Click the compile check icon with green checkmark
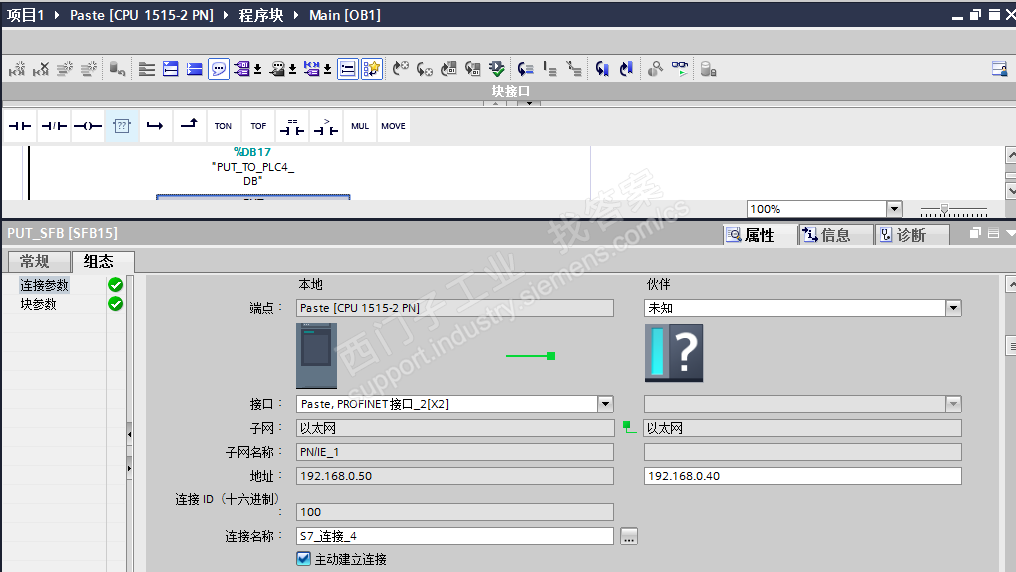Screen dimensions: 1016x572 [x=497, y=69]
